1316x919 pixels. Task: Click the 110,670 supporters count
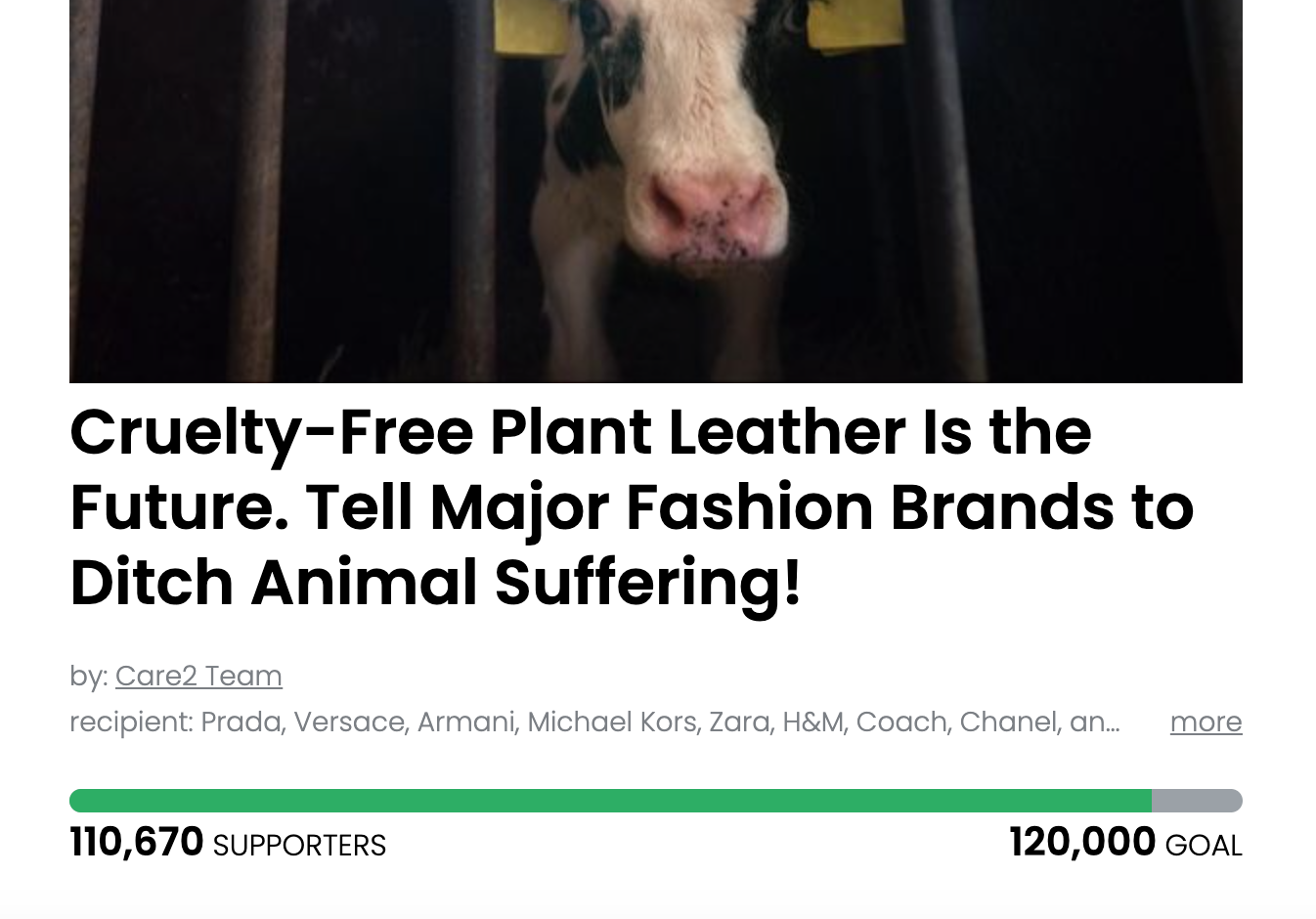(x=137, y=841)
